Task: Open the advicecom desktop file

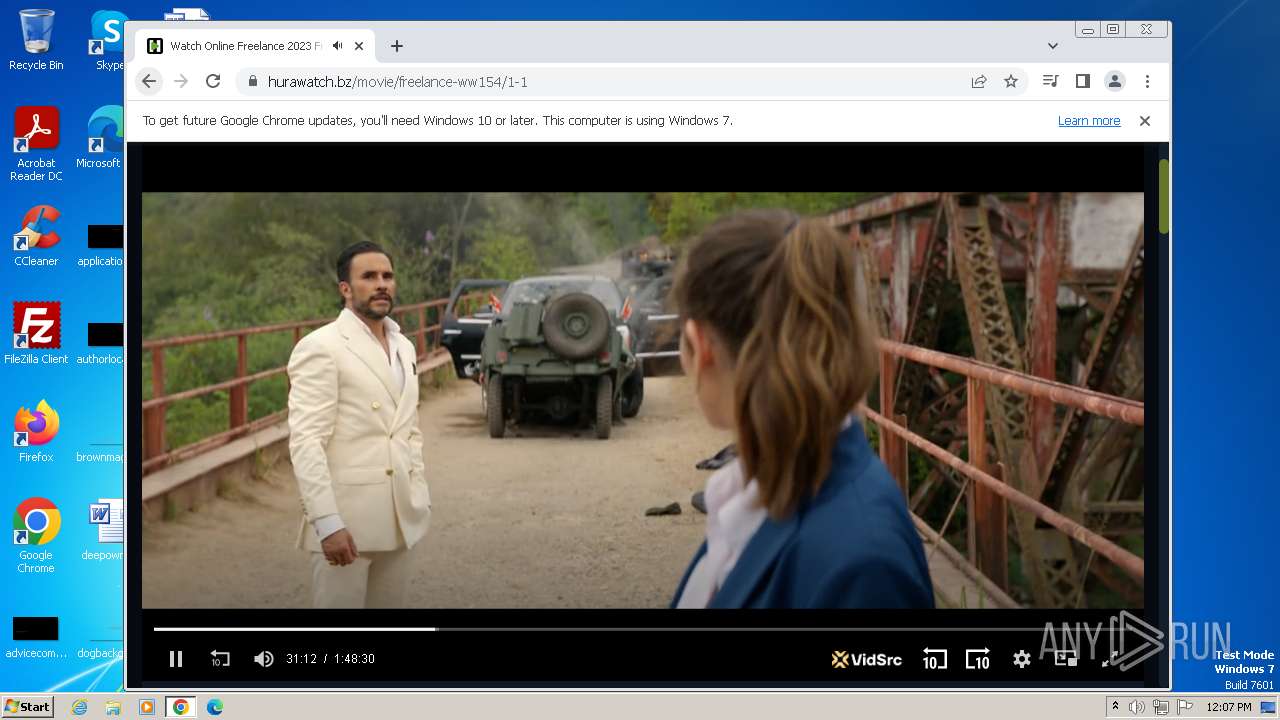Action: point(36,637)
